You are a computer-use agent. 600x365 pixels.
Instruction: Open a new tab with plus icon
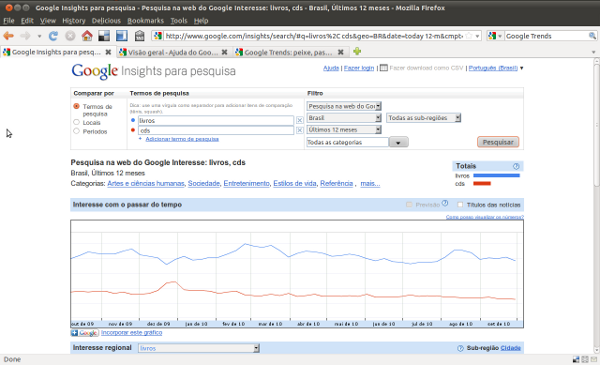(x=357, y=51)
